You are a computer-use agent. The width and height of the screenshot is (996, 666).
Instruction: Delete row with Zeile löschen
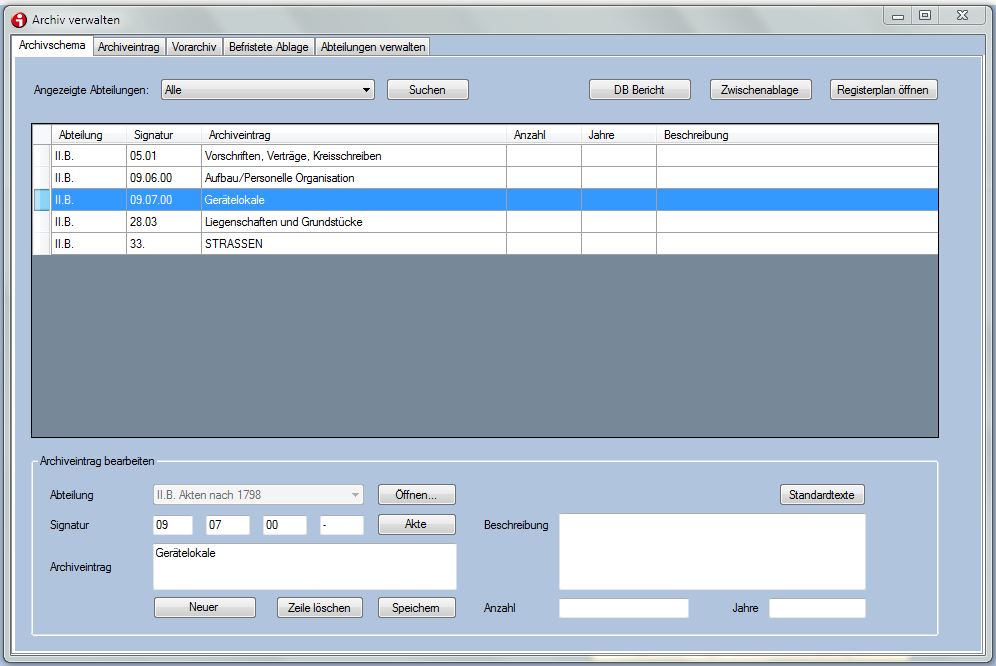318,608
